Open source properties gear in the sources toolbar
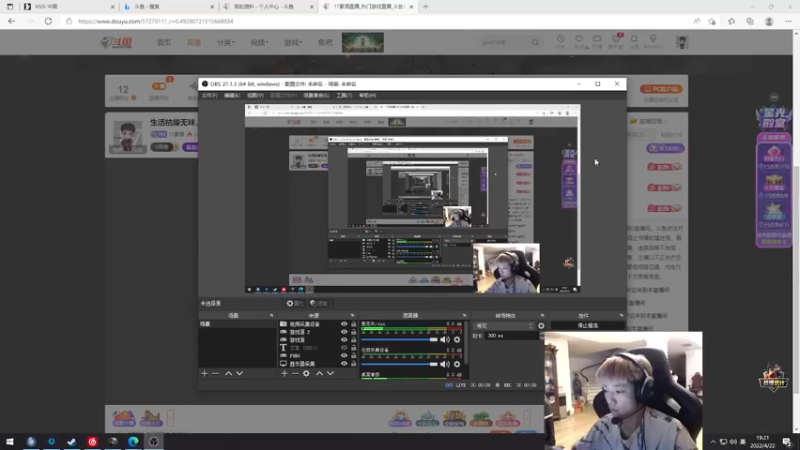Viewport: 800px width, 450px height. 306,373
